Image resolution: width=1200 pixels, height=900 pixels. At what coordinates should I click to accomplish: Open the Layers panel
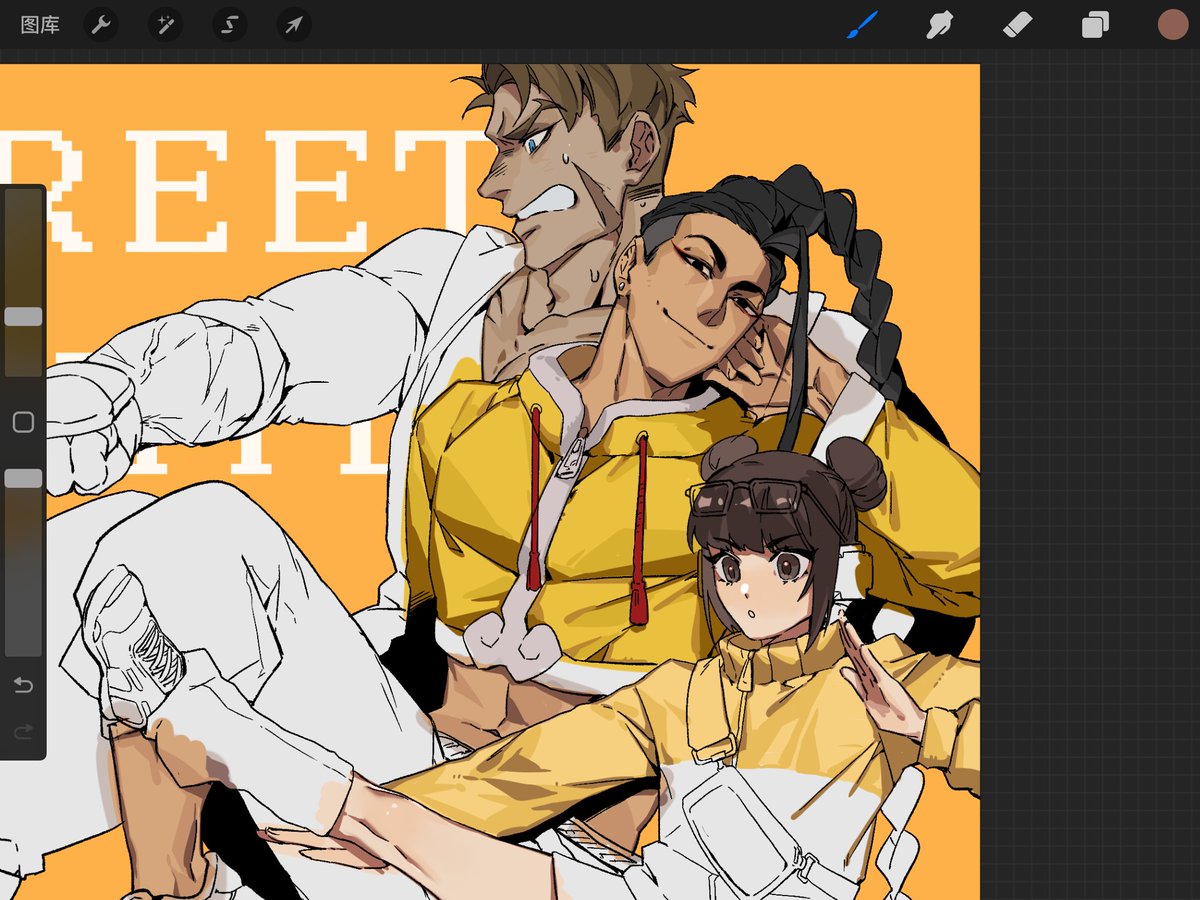point(1095,25)
